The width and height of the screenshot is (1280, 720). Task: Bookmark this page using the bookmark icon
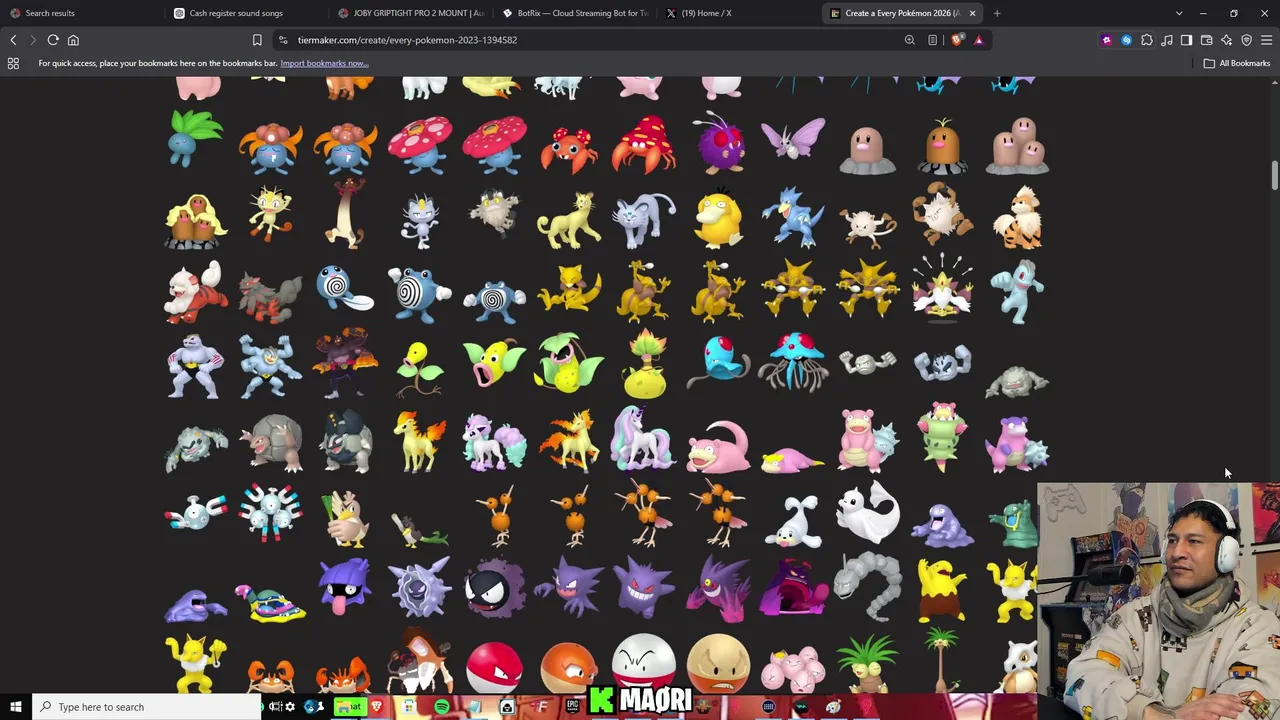click(257, 40)
